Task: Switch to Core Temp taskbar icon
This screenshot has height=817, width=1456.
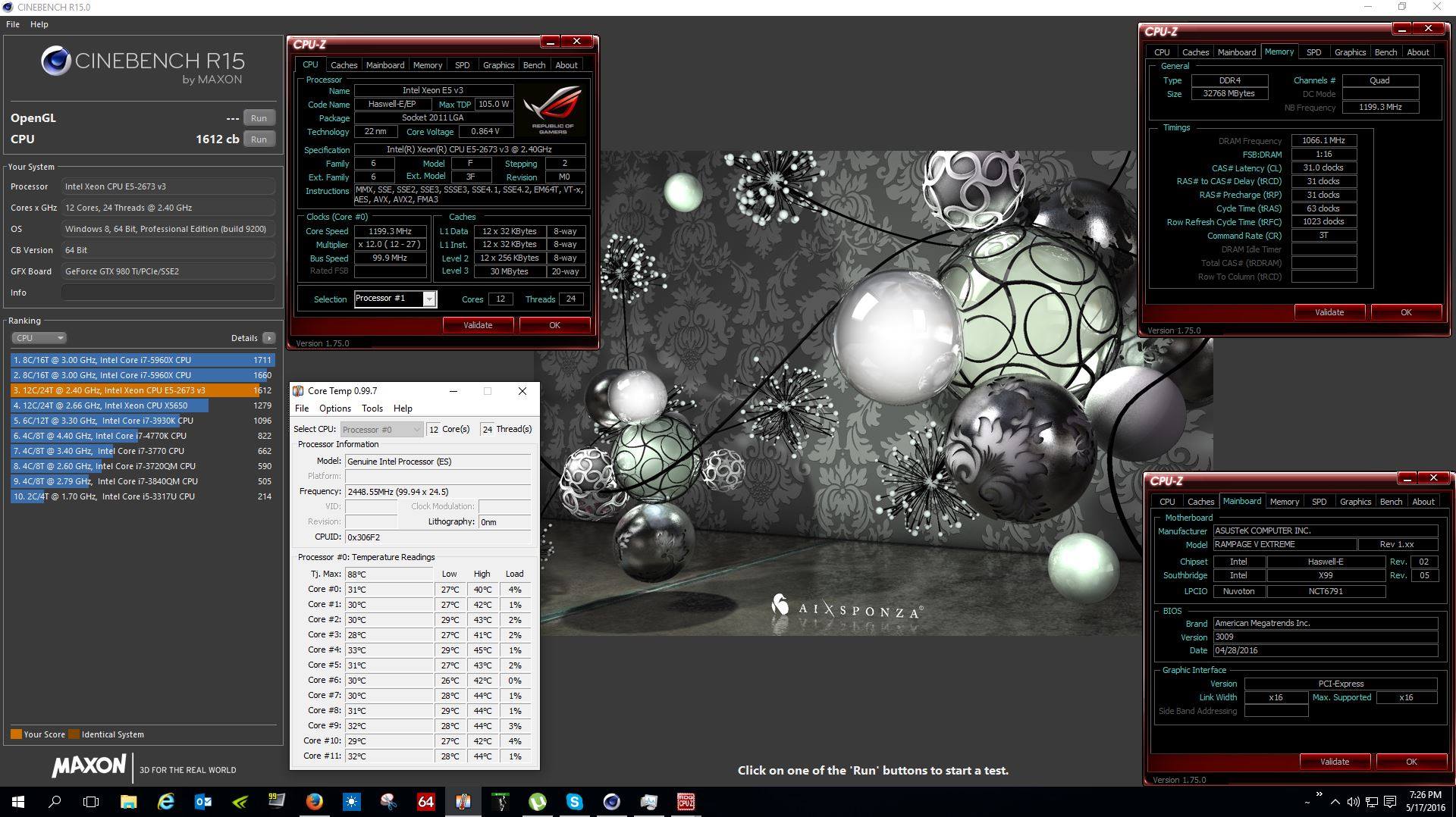Action: (463, 802)
